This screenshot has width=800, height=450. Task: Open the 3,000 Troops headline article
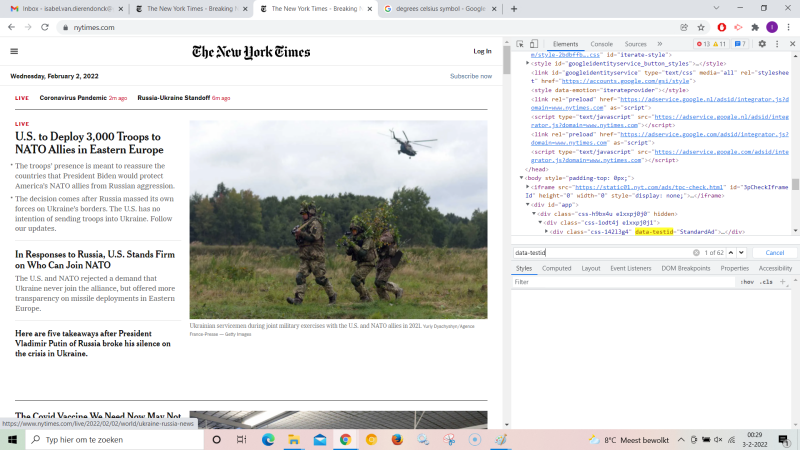[89, 143]
